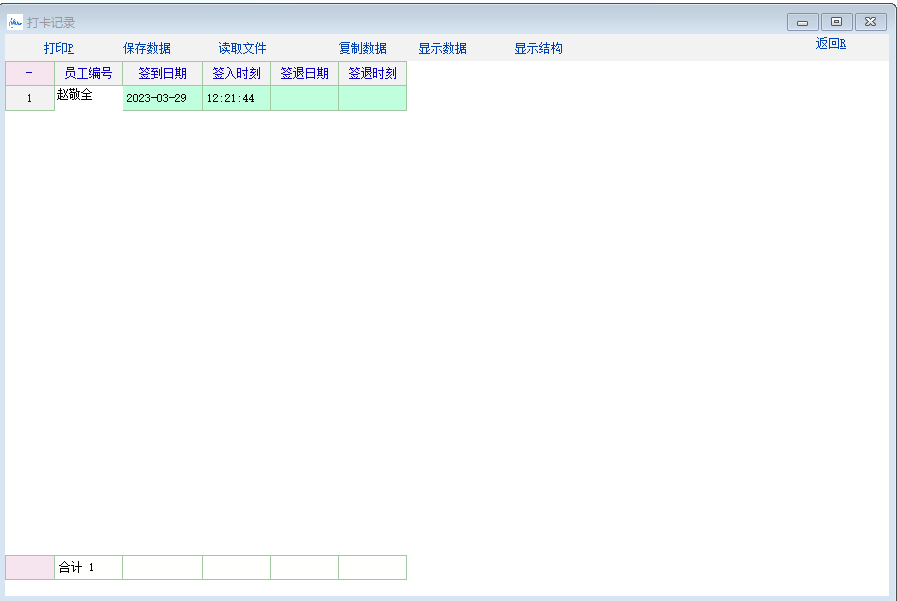Choose 显示数据 in the toolbar
The image size is (897, 601).
click(442, 48)
